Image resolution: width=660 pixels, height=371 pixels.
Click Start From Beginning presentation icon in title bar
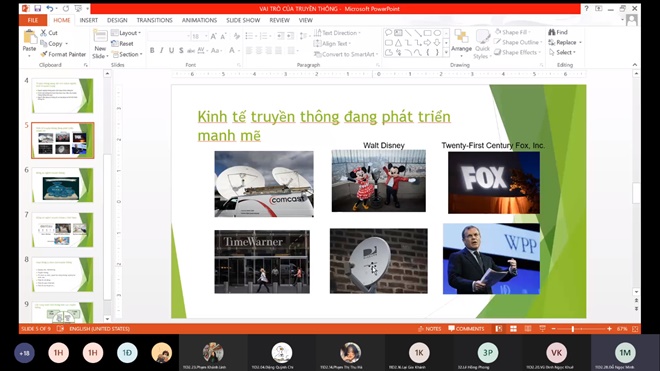coord(78,8)
